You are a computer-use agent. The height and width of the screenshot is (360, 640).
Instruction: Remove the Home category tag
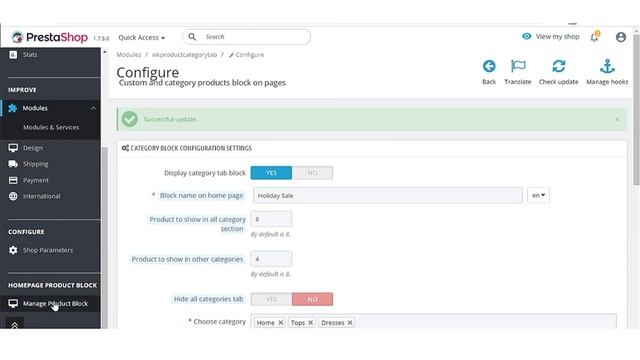[281, 322]
